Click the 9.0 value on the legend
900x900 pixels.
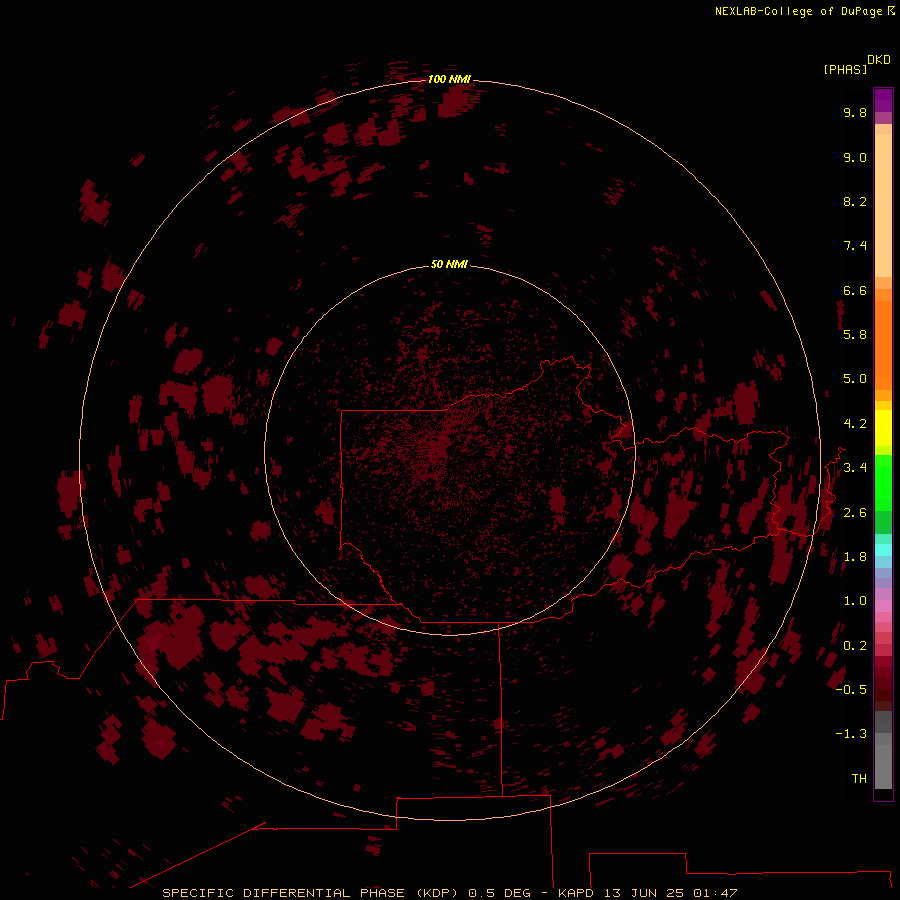[855, 157]
